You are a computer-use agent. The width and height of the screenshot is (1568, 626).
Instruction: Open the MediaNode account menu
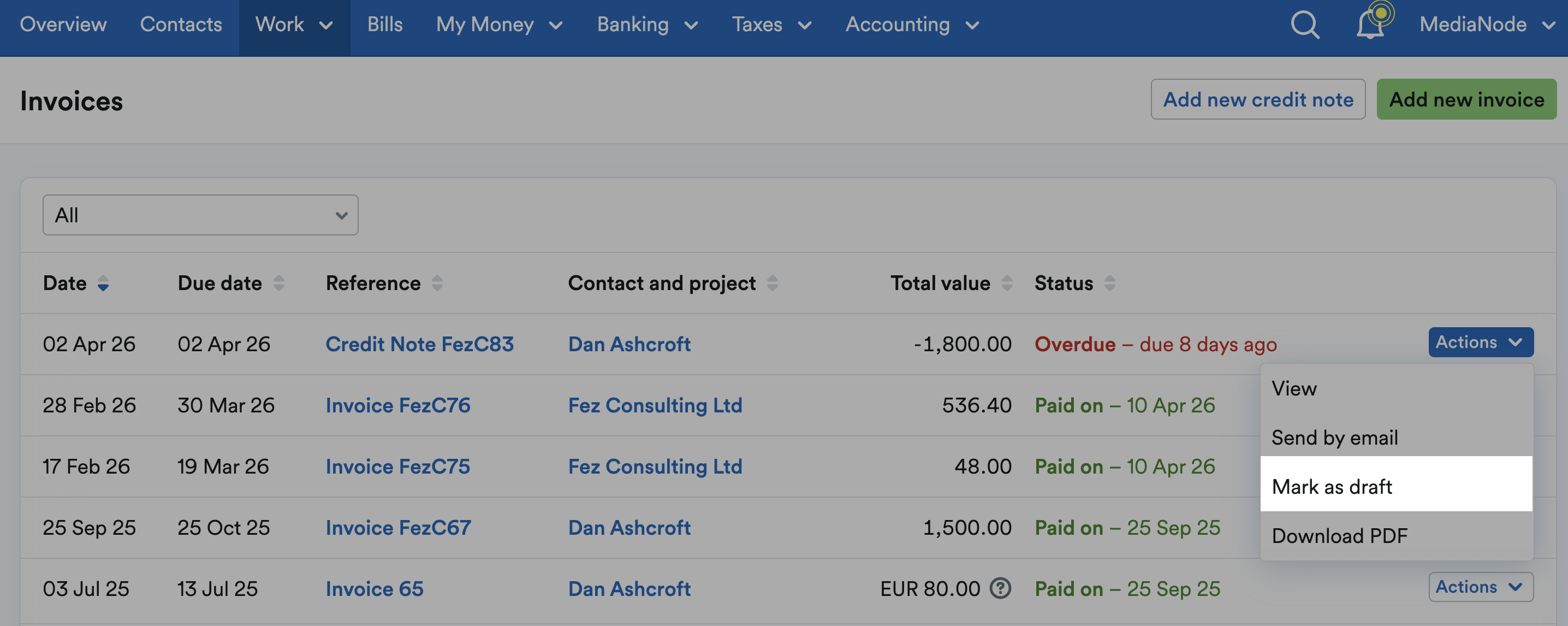[x=1487, y=25]
